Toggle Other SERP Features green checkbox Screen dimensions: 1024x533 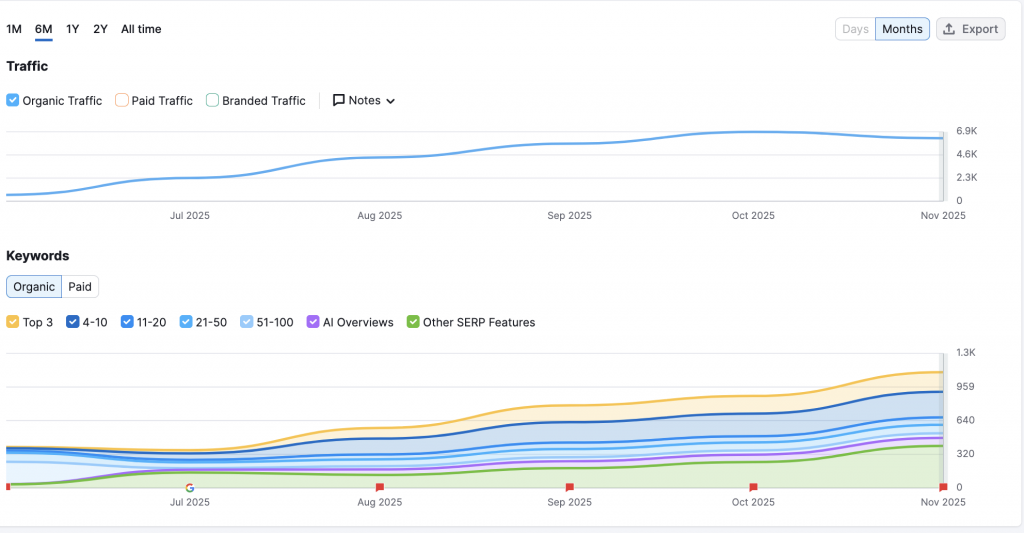click(413, 322)
